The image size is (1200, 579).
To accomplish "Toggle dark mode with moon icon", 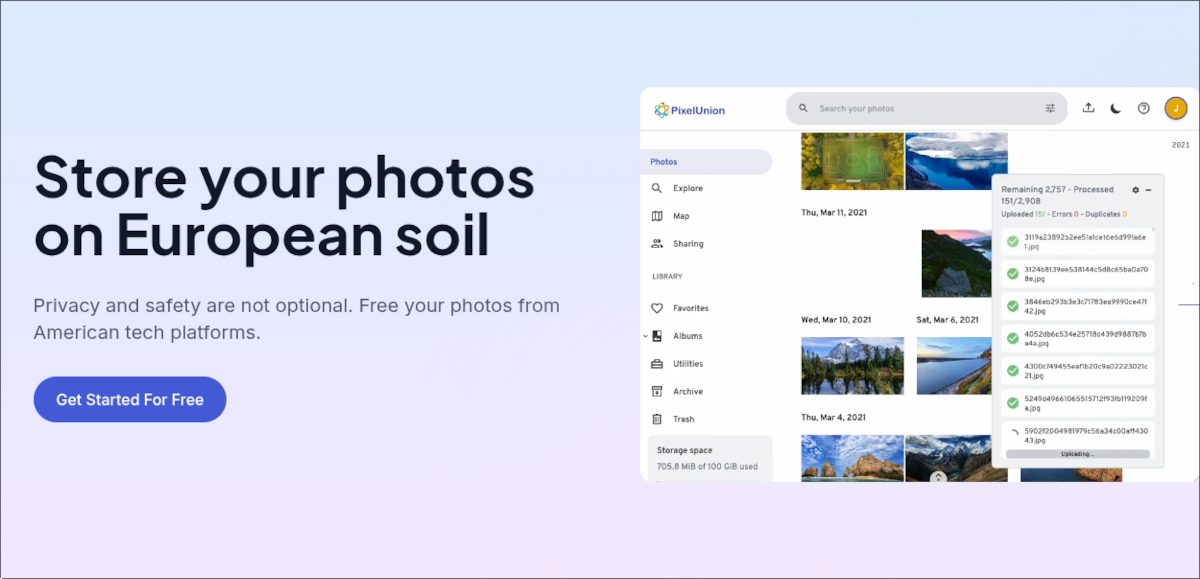I will point(1116,108).
